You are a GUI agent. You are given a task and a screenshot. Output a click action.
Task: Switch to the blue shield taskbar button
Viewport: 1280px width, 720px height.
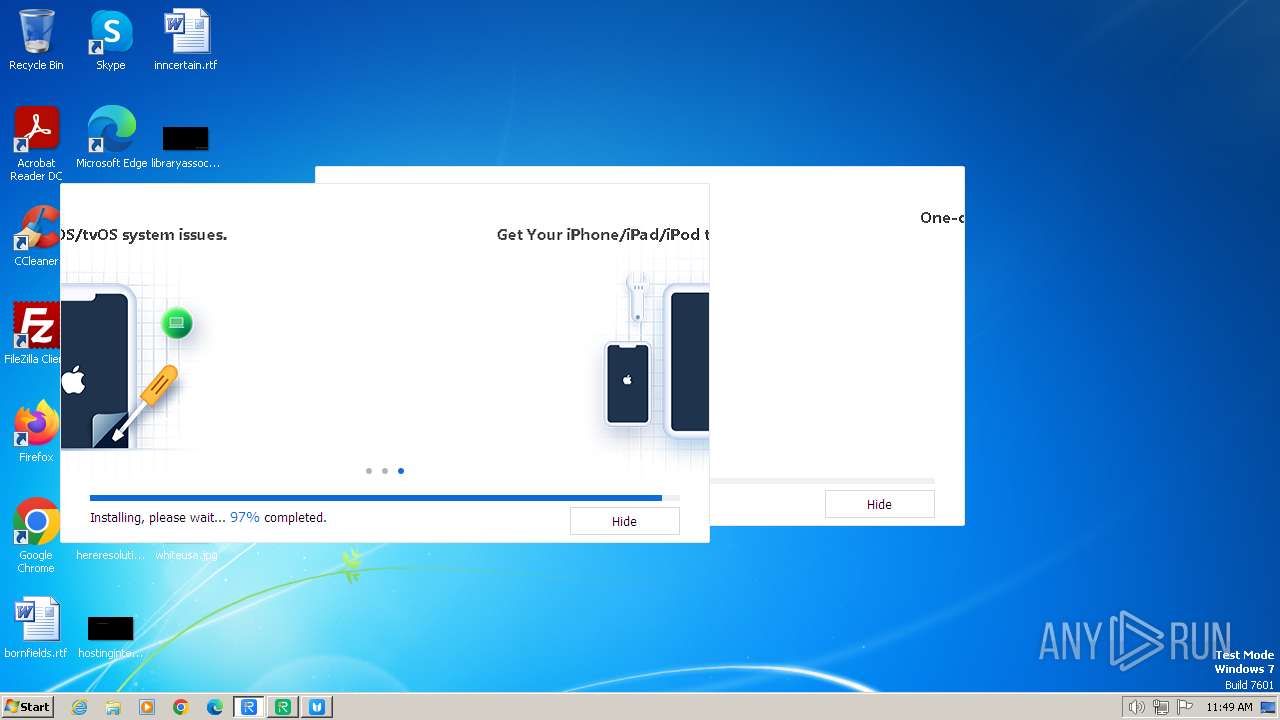(x=317, y=707)
